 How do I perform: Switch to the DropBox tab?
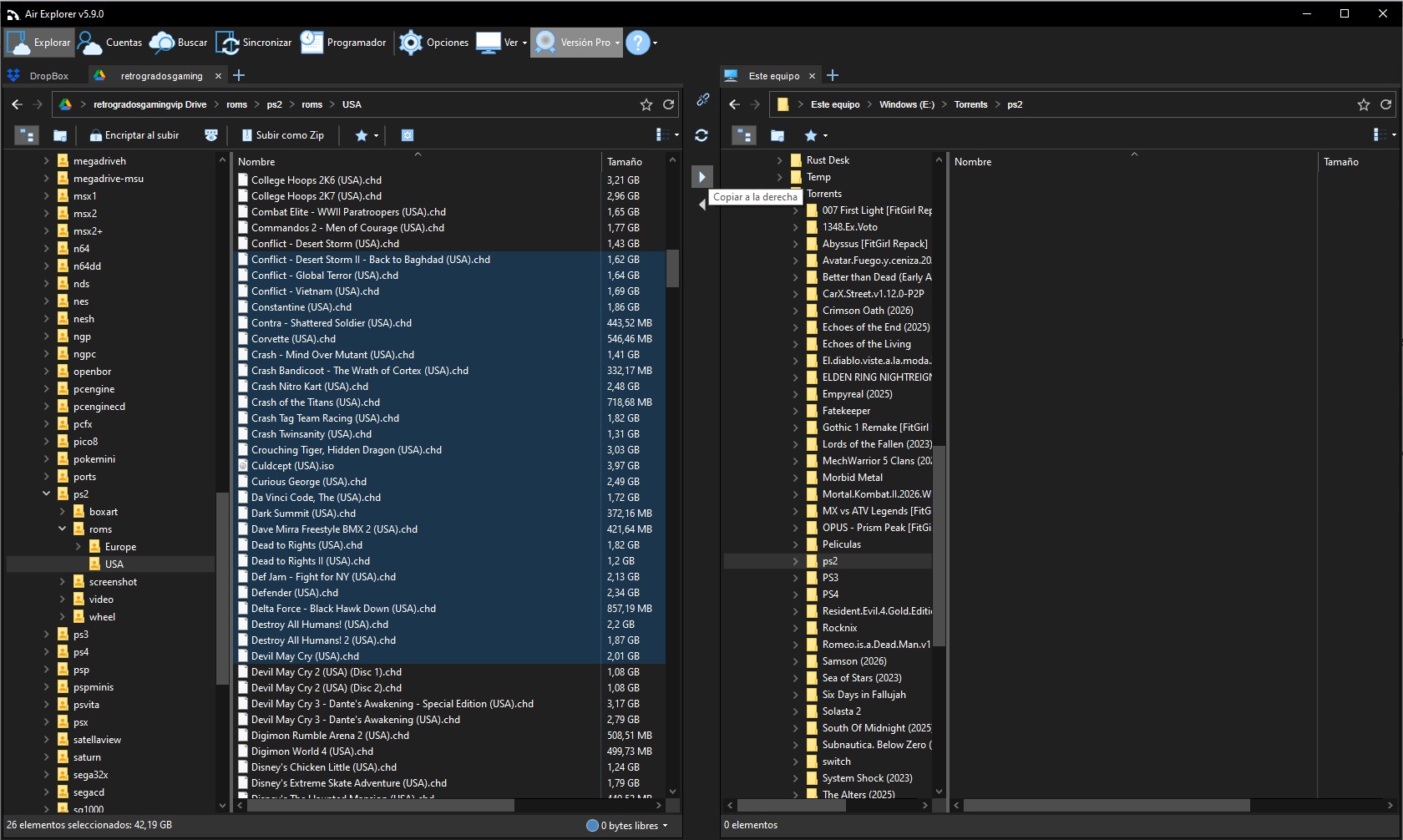[x=39, y=76]
